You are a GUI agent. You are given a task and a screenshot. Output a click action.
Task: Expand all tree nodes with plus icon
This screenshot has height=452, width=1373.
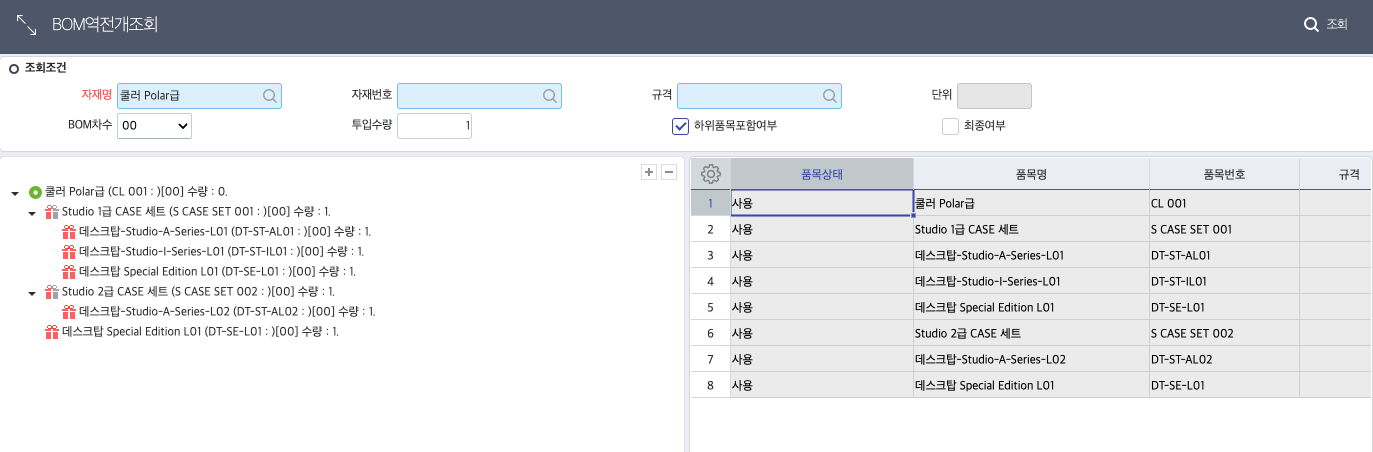pos(649,172)
